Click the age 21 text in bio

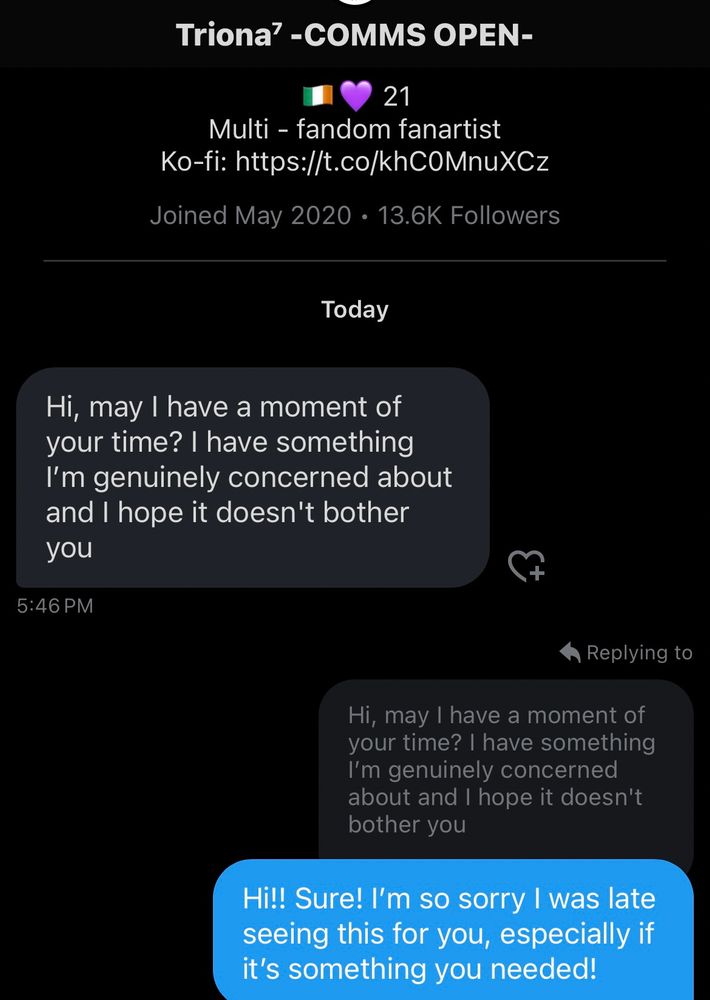click(x=397, y=97)
